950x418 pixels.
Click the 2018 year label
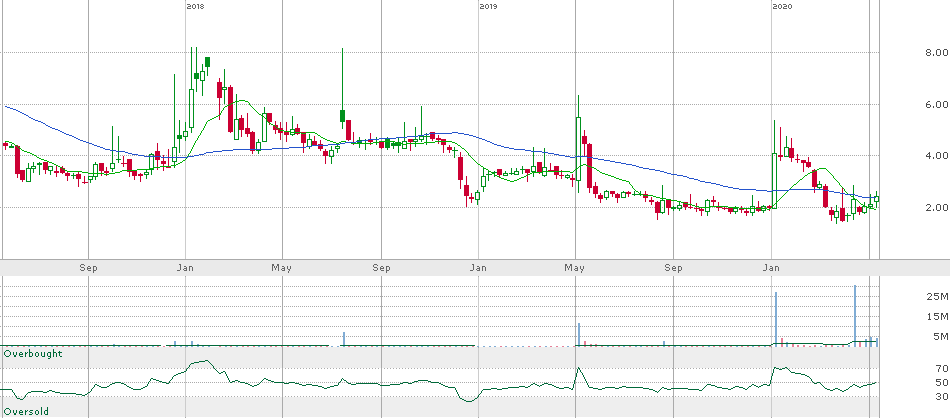click(195, 6)
